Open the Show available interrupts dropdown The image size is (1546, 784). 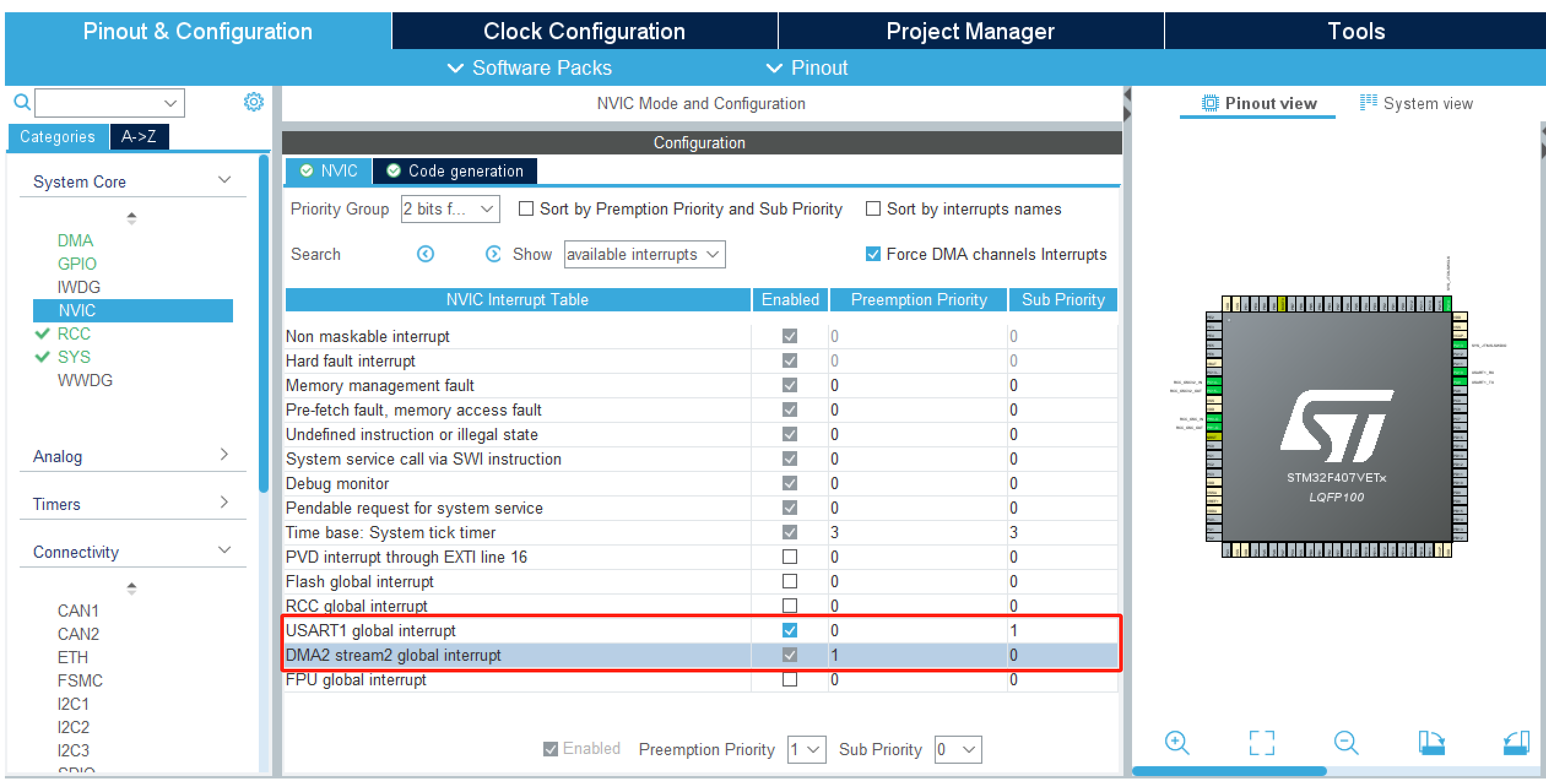(x=644, y=254)
